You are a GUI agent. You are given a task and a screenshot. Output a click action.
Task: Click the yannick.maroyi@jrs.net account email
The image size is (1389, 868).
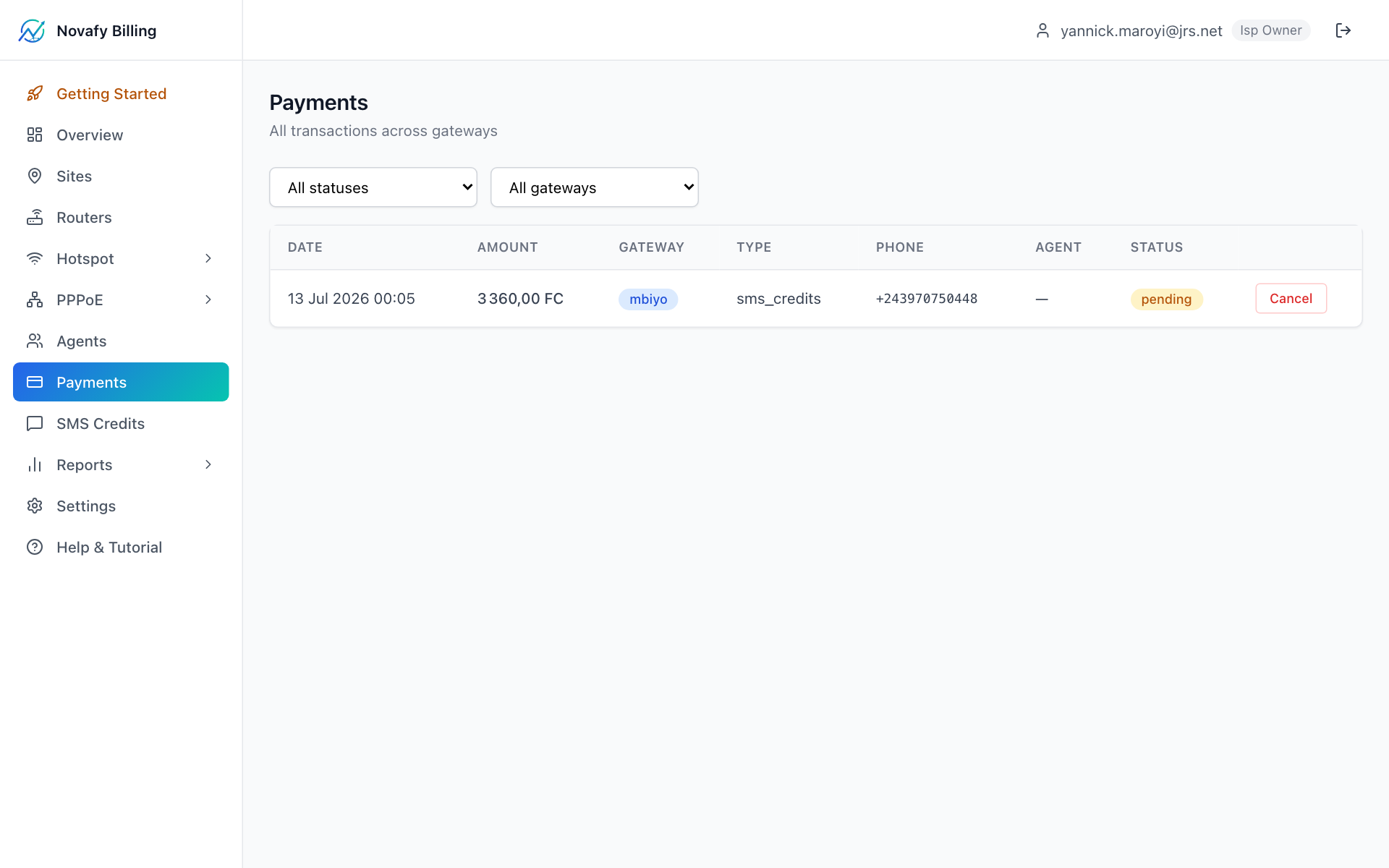tap(1141, 30)
